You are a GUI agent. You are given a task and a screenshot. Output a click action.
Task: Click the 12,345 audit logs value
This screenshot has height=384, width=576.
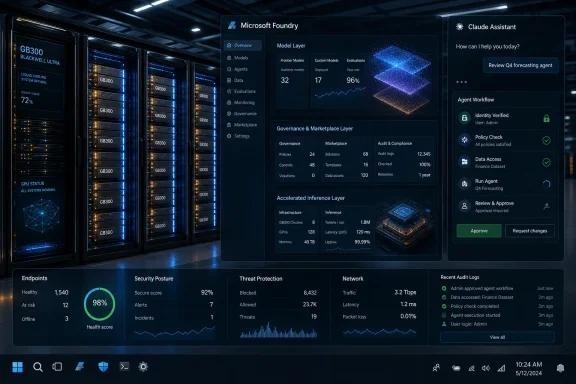click(424, 154)
